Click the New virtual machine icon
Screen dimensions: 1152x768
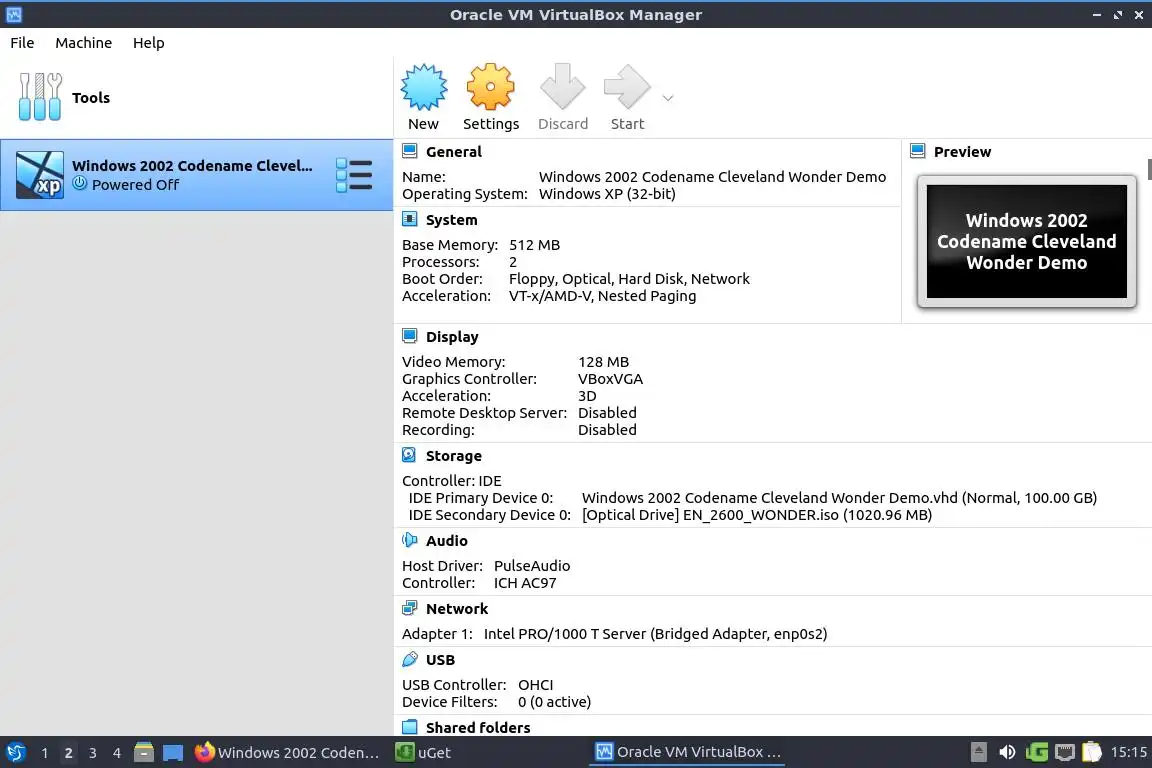pos(423,87)
